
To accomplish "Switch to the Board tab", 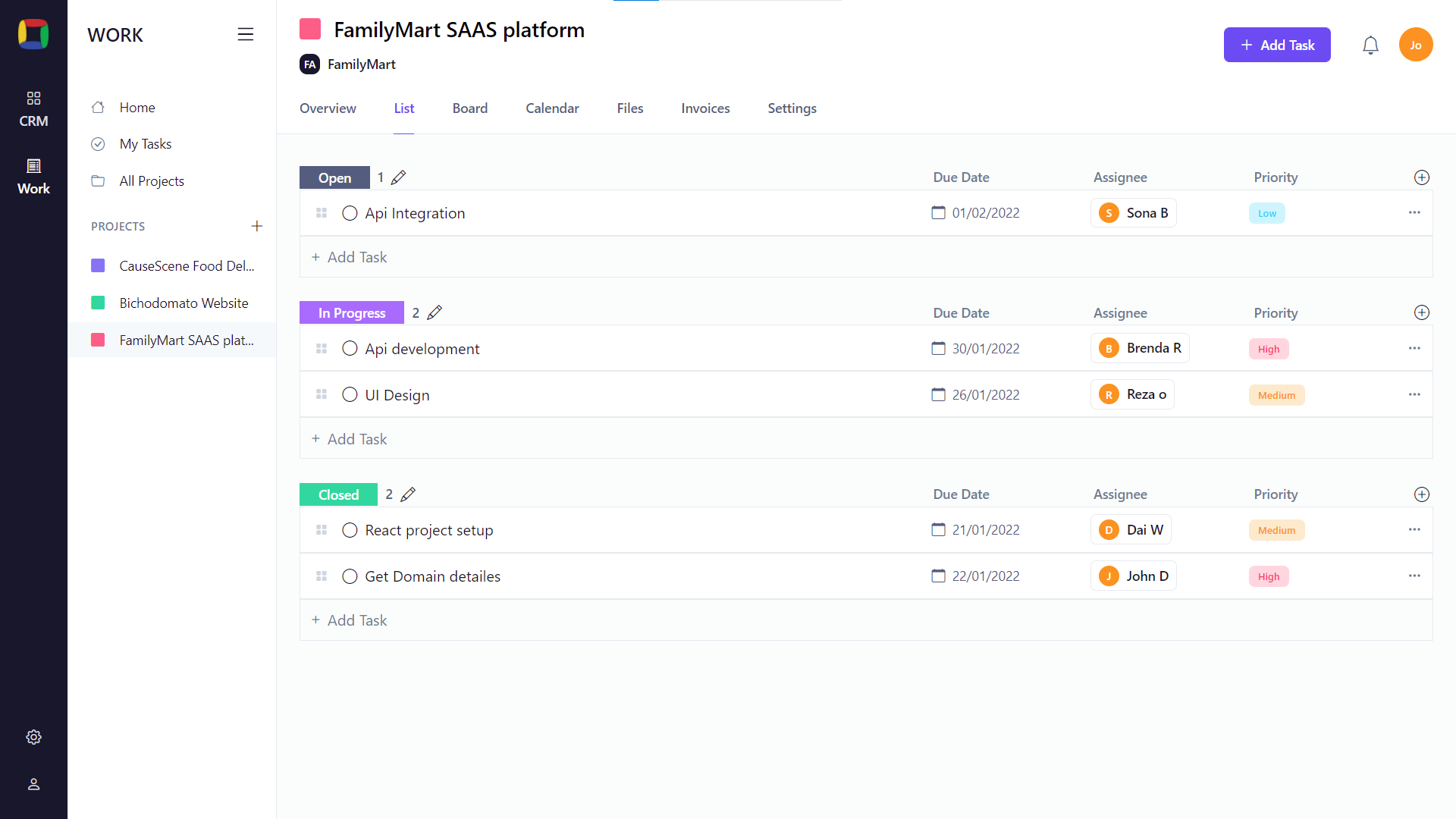I will point(469,108).
